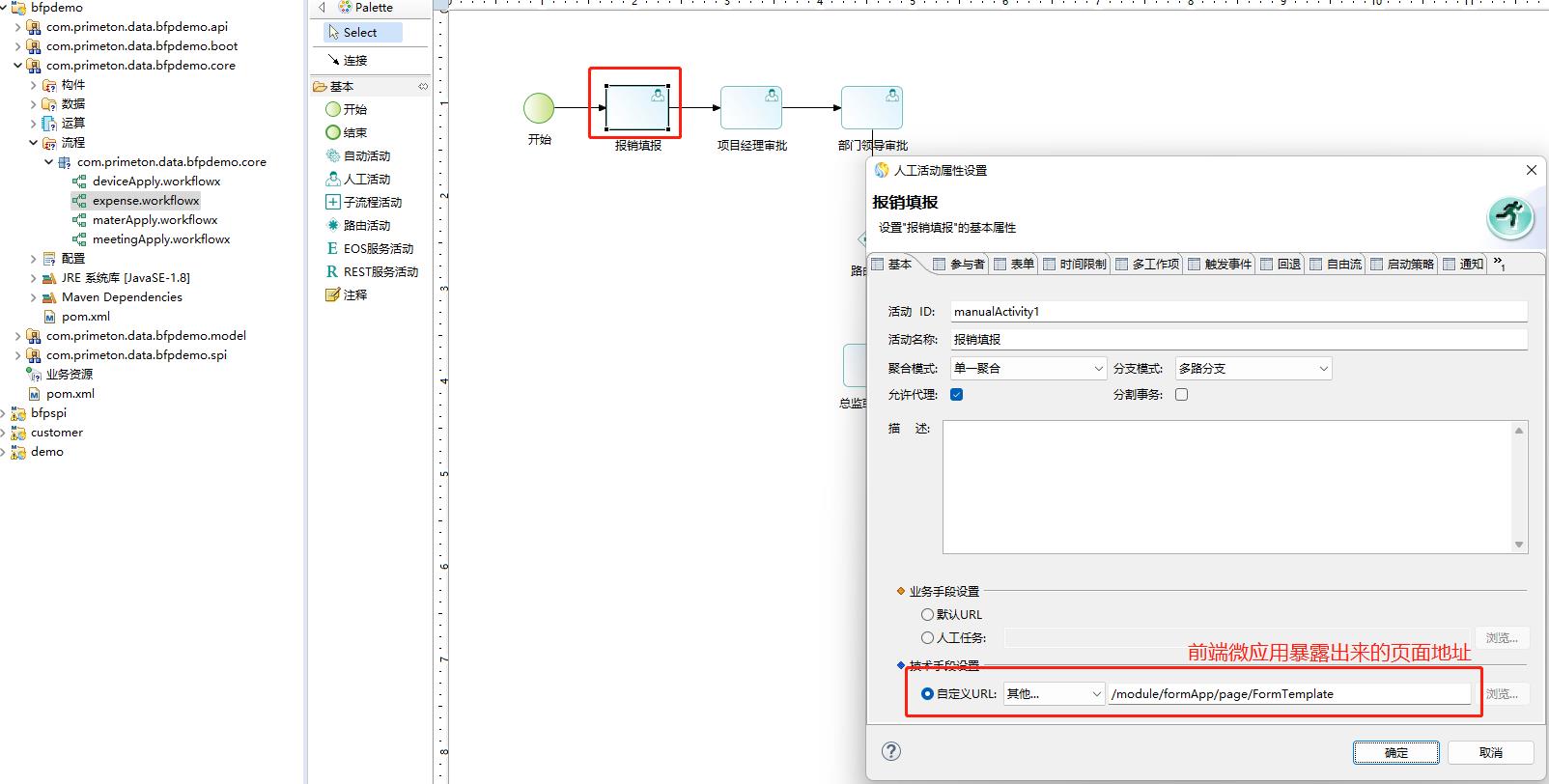Select the 结束 end node palette icon
Image resolution: width=1549 pixels, height=784 pixels.
click(333, 132)
